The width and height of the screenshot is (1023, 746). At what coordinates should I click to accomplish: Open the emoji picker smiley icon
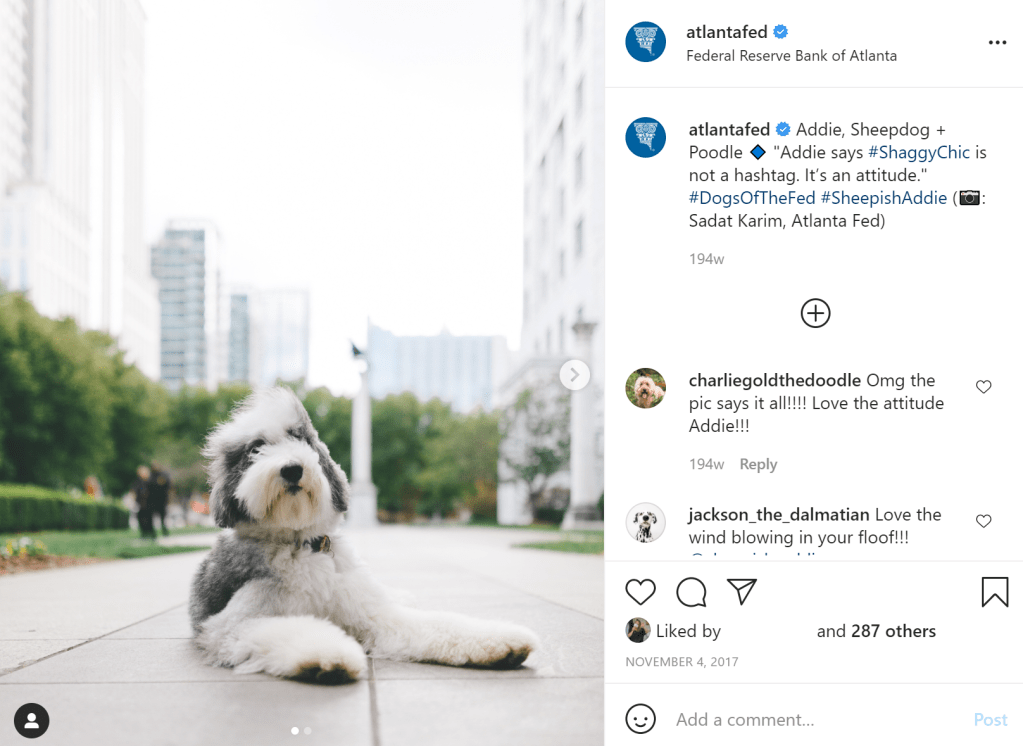(640, 719)
